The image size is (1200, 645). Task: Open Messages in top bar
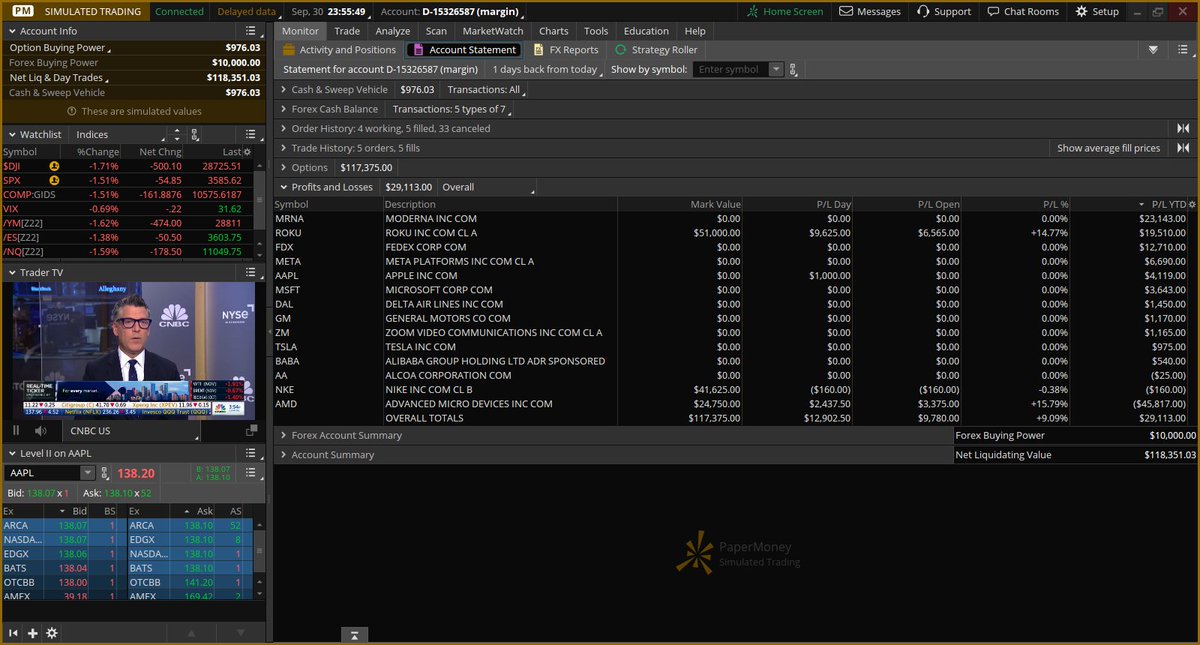coord(870,11)
